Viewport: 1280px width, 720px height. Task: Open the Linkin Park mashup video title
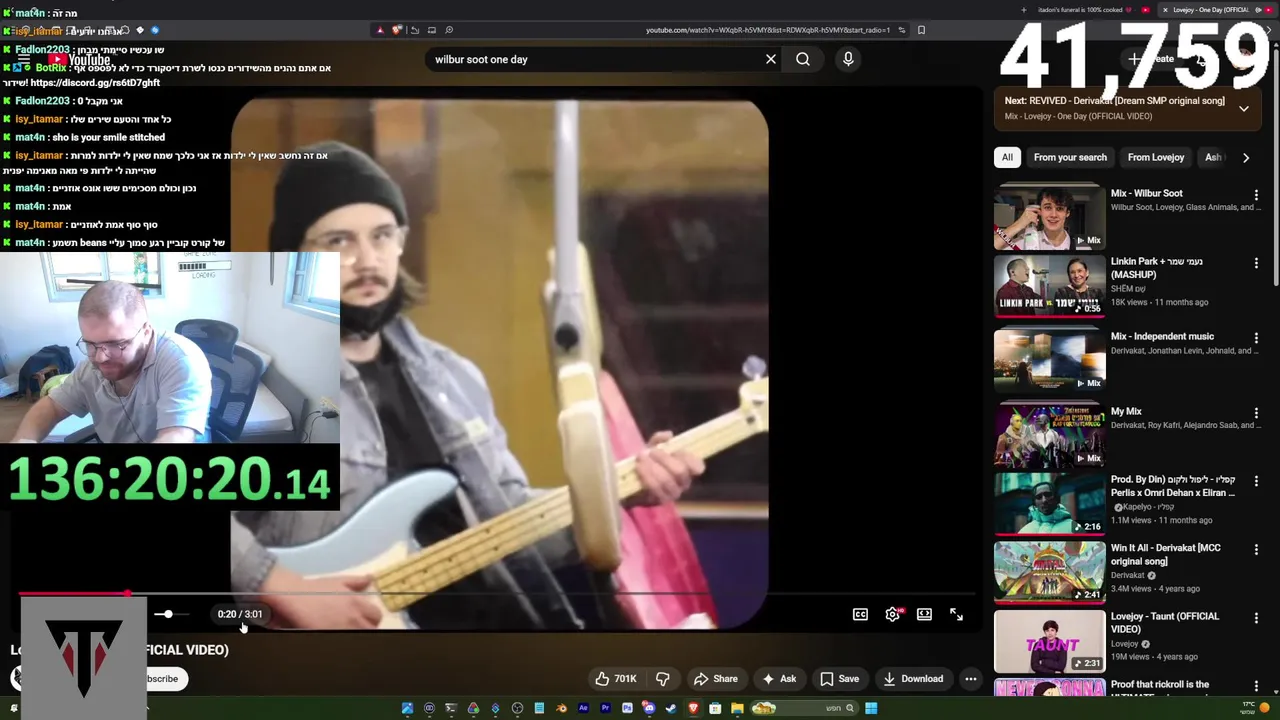[1157, 268]
